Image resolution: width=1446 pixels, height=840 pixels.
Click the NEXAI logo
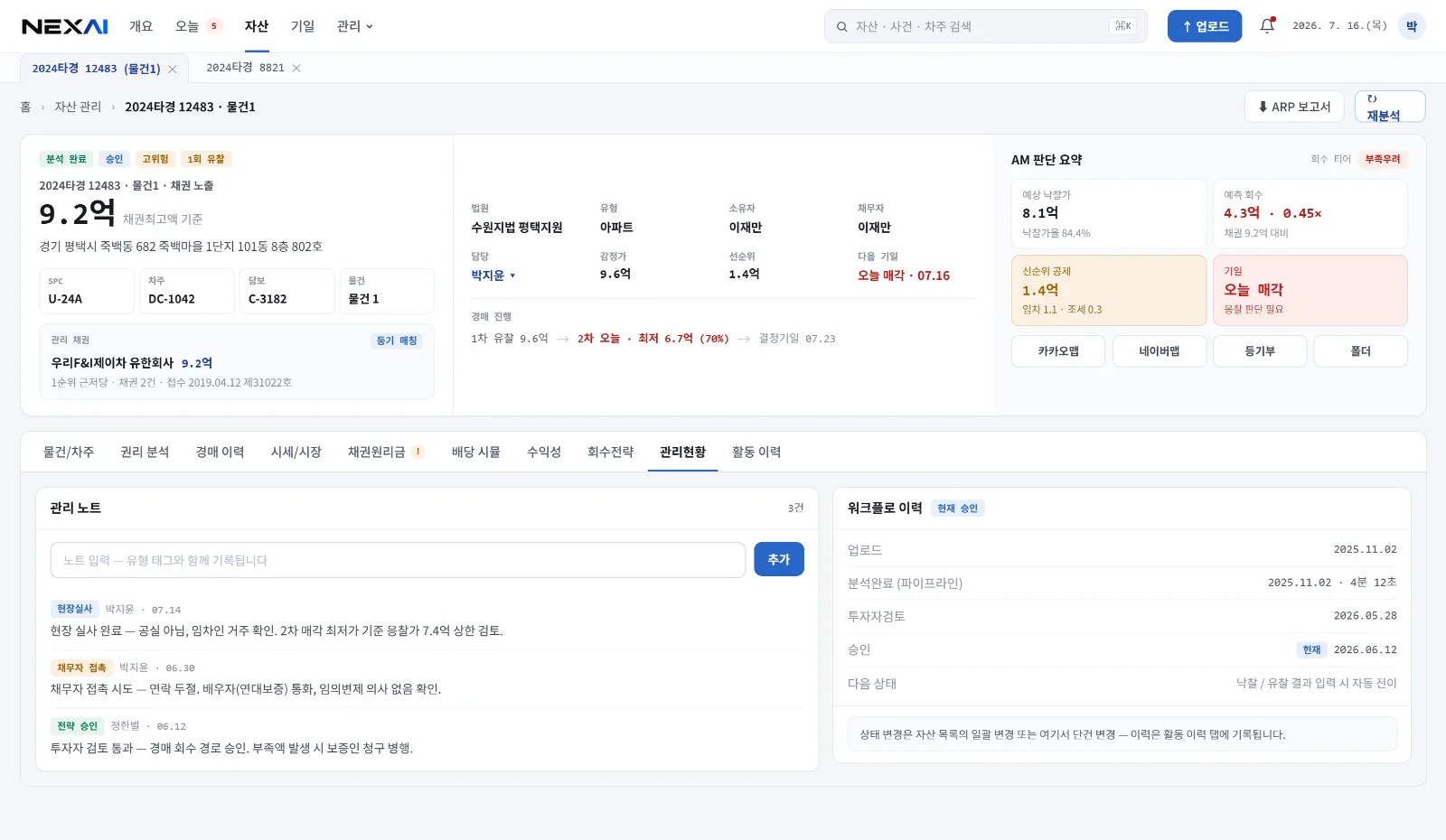click(65, 26)
